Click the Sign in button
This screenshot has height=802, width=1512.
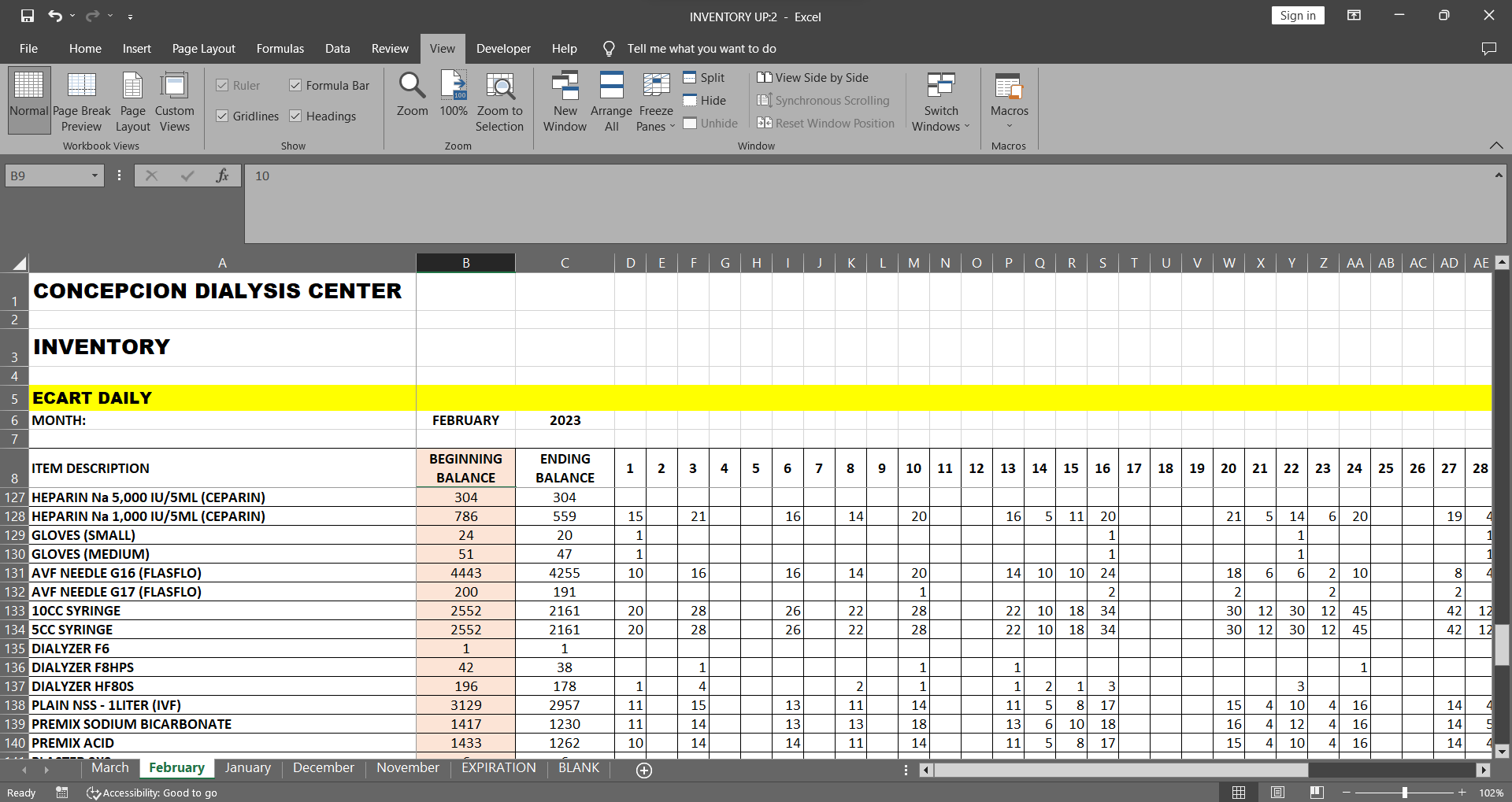pyautogui.click(x=1298, y=16)
